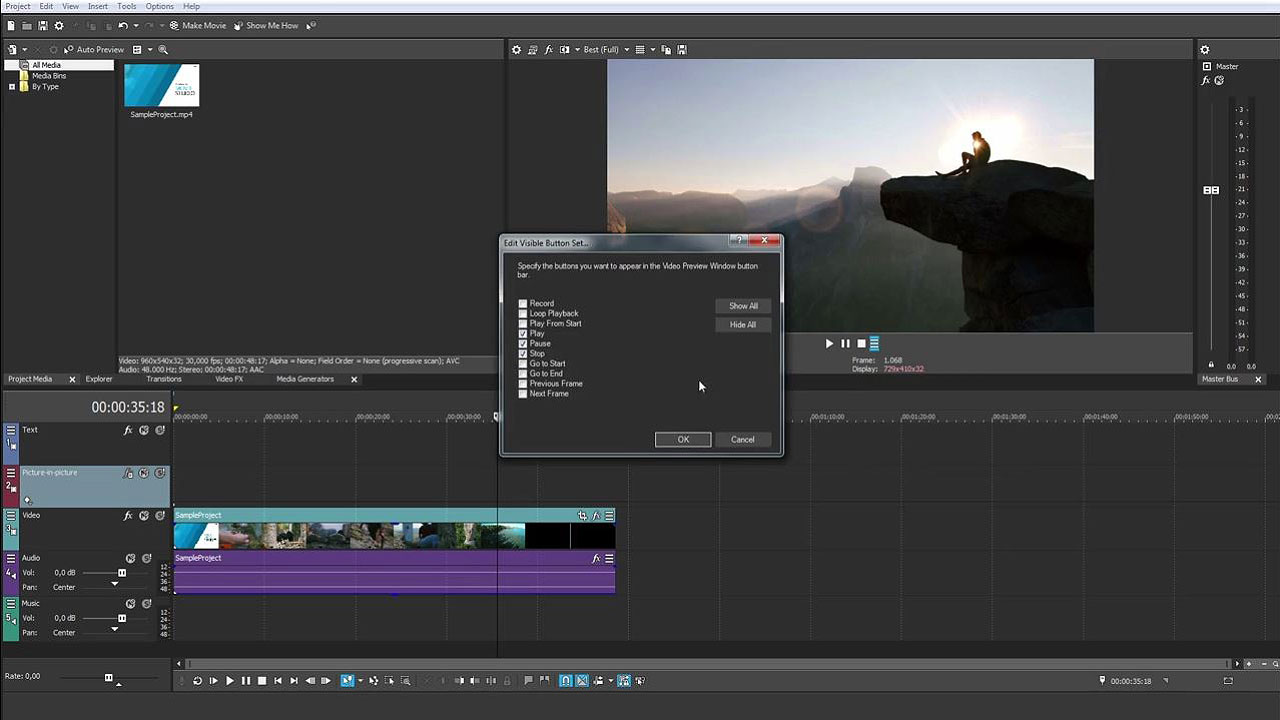Uncheck the Pause checkbox
The height and width of the screenshot is (720, 1280).
[x=523, y=344]
